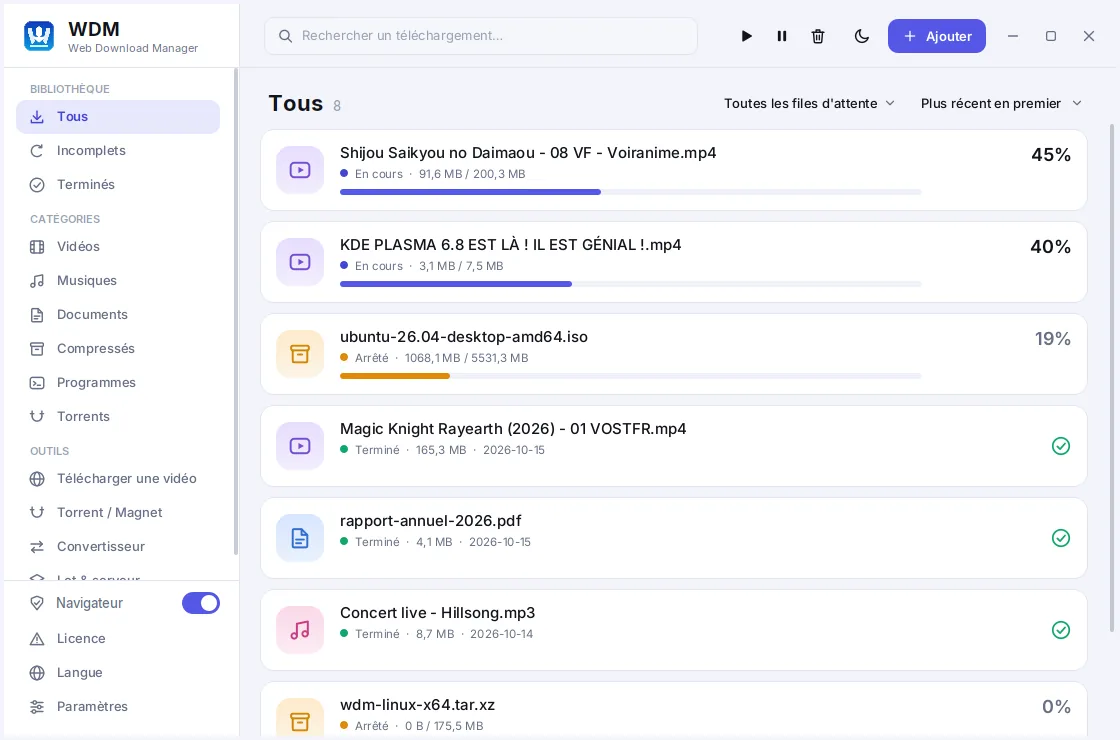
Task: Open the Musiques category
Action: pos(118,281)
